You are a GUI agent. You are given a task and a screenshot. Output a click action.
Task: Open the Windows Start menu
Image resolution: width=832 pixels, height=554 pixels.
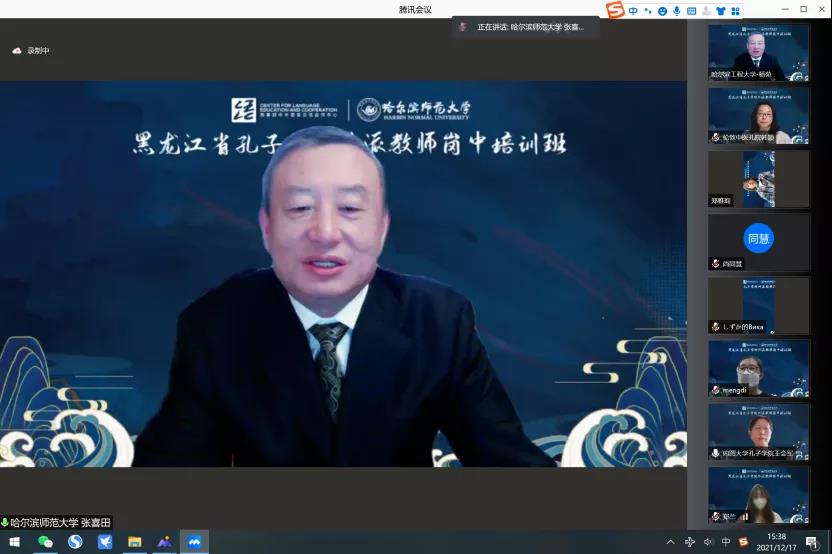pyautogui.click(x=14, y=542)
